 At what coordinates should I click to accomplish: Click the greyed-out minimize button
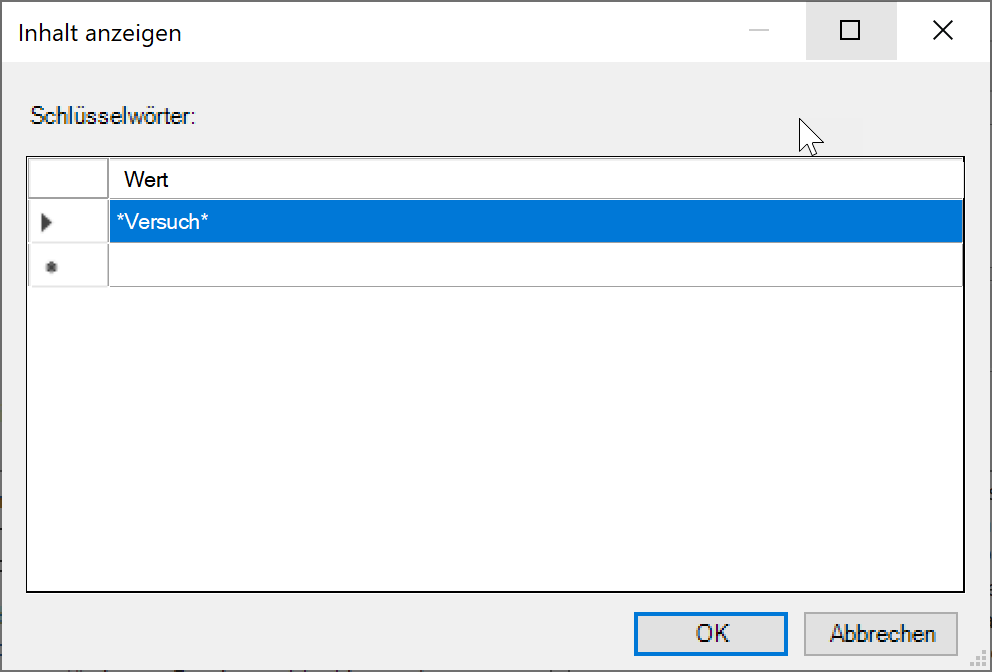pos(759,31)
